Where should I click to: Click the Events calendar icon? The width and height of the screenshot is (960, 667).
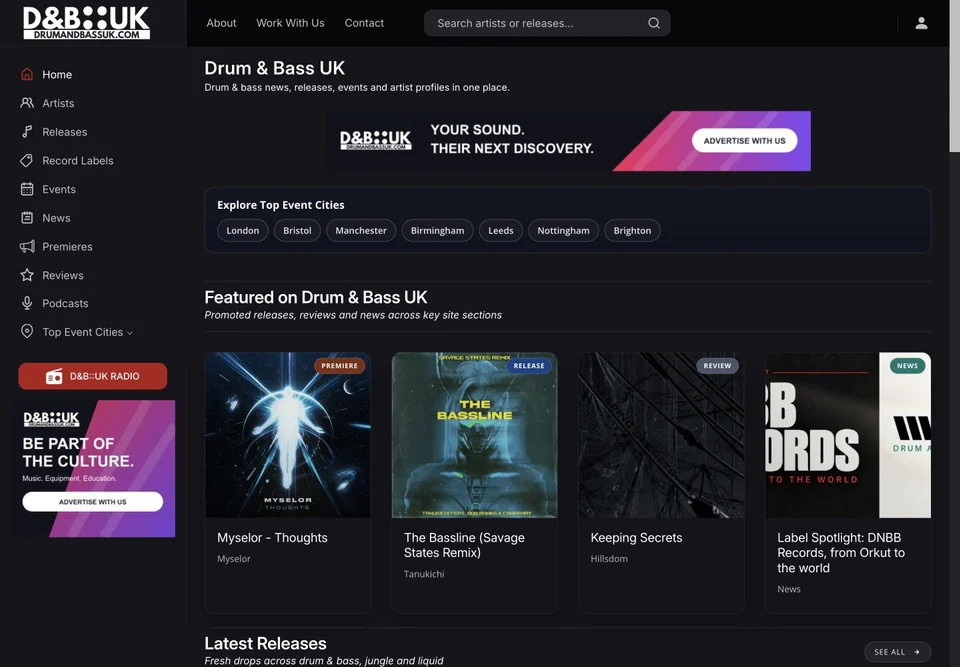point(27,189)
